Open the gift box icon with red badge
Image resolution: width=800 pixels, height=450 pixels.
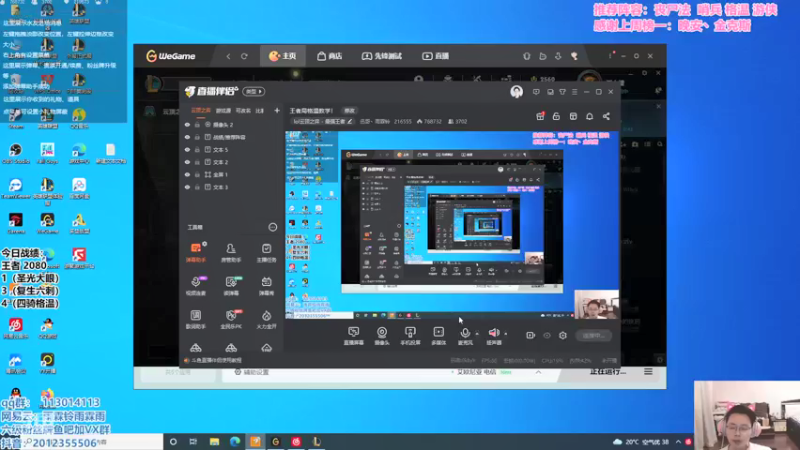point(540,116)
